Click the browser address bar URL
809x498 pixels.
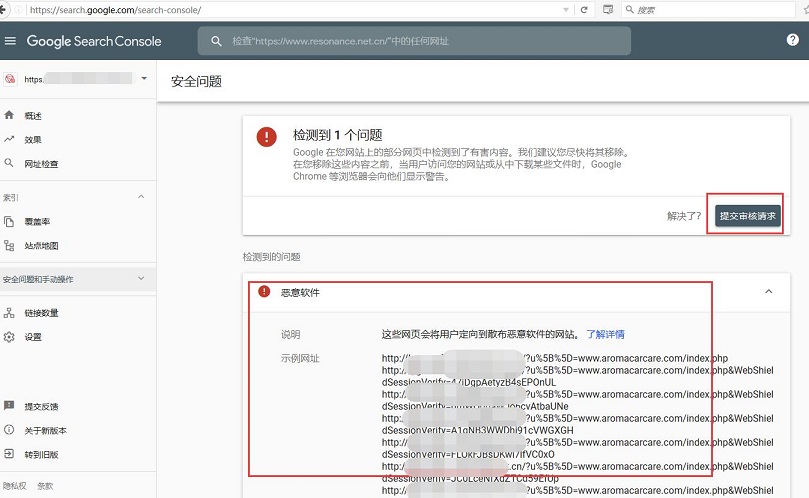pyautogui.click(x=116, y=10)
